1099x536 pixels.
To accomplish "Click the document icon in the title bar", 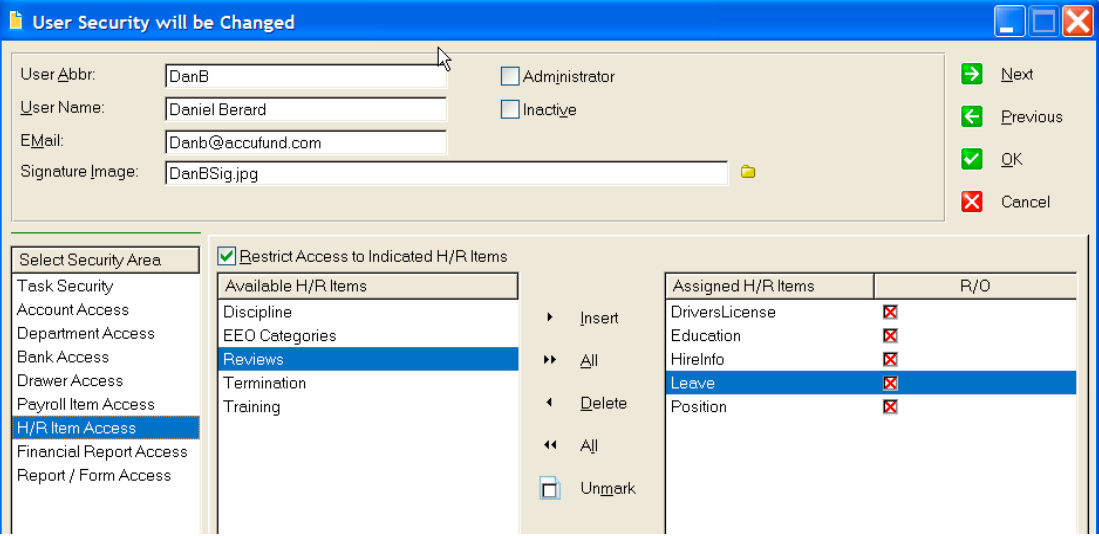I will pyautogui.click(x=15, y=22).
